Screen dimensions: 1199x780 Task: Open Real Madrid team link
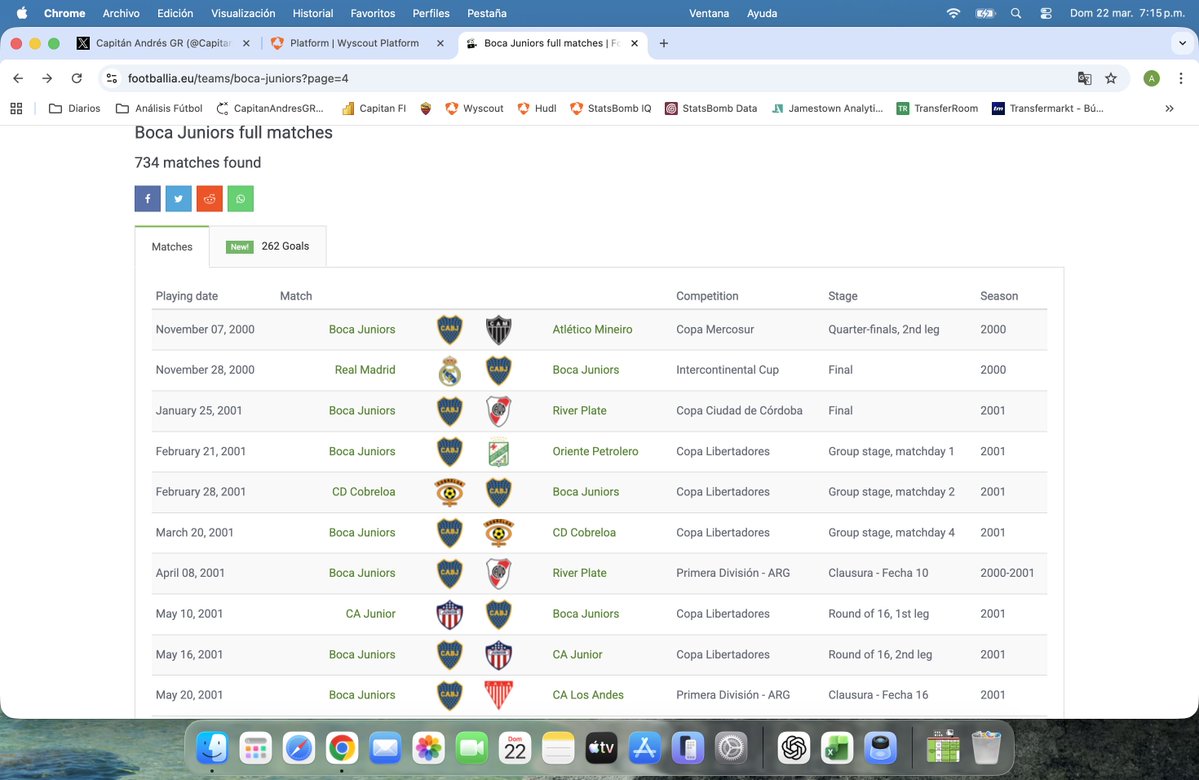tap(365, 370)
